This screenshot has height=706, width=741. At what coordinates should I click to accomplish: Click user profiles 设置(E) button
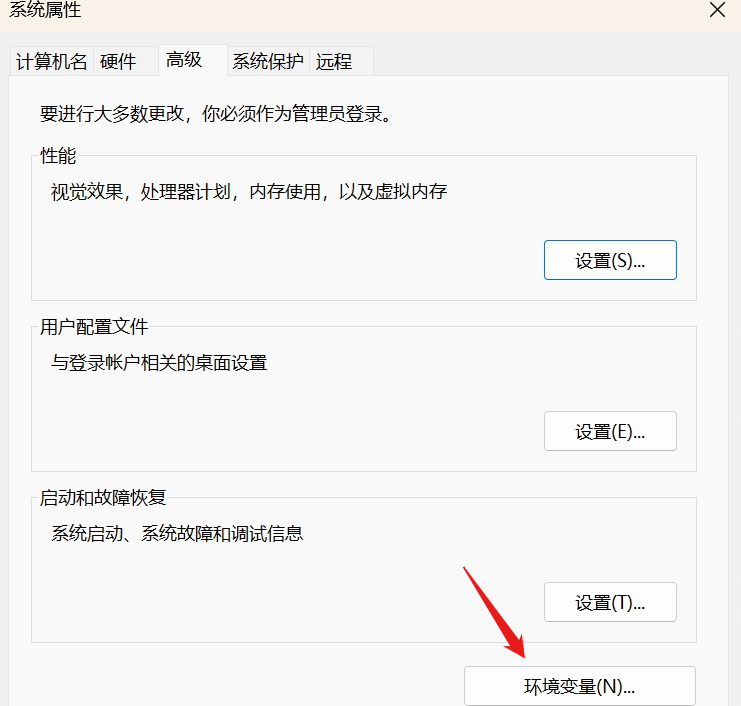click(x=610, y=431)
